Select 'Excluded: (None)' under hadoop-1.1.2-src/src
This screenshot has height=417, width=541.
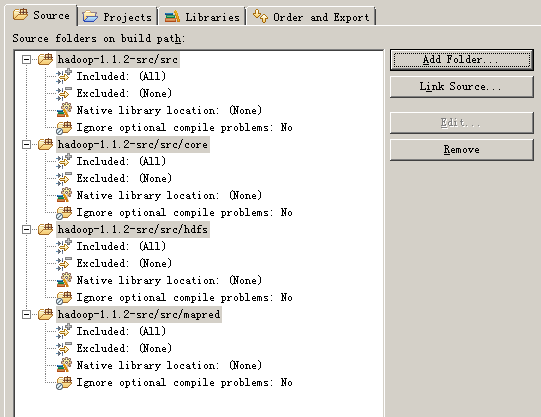[x=124, y=93]
